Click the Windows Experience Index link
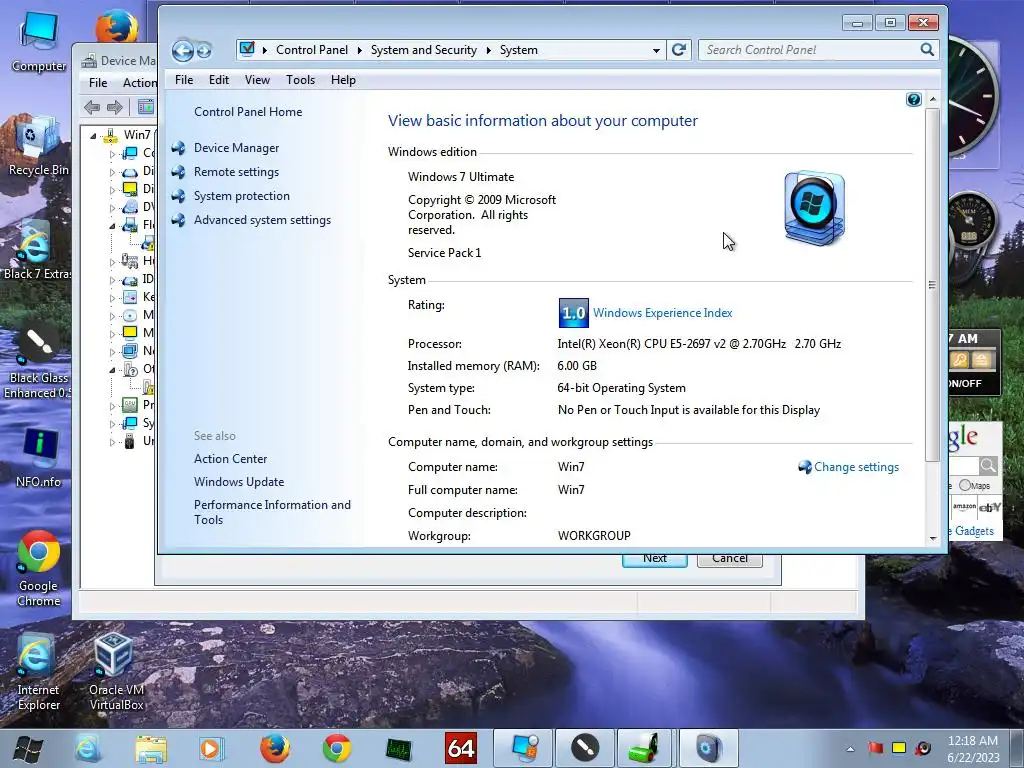 (662, 313)
